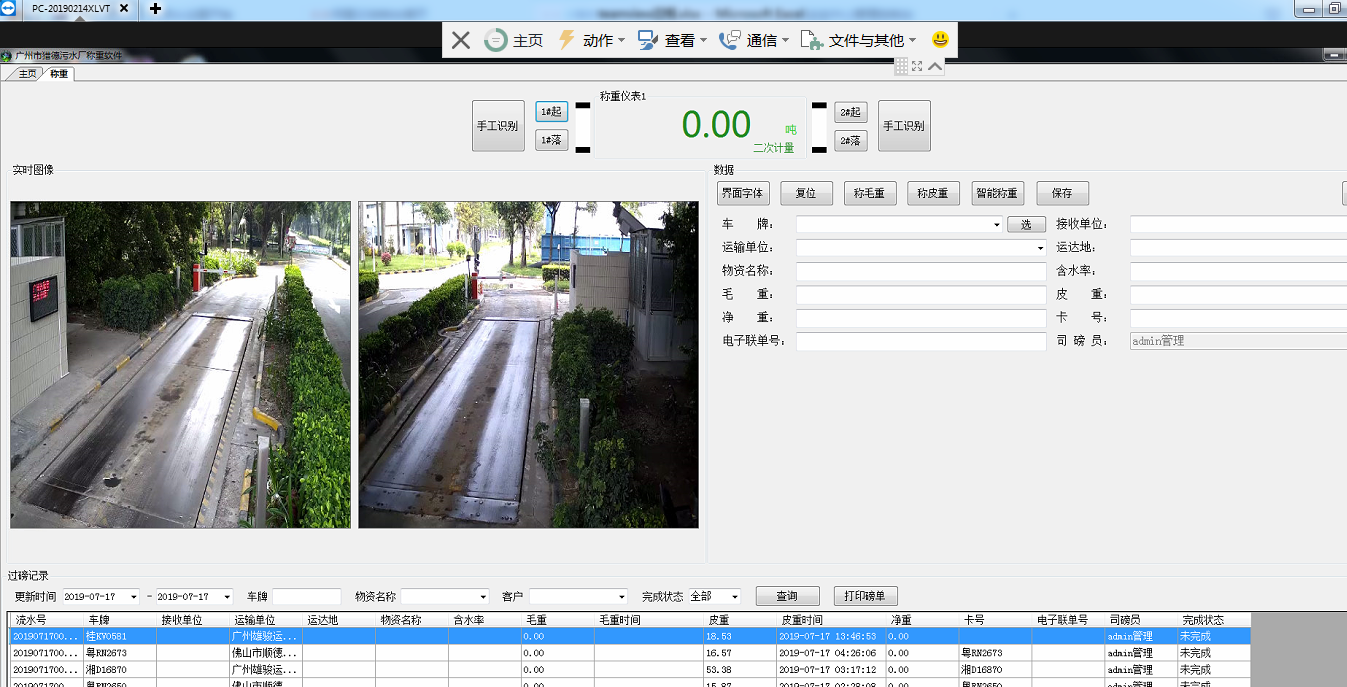Select the row with plate 桂KV0581
The height and width of the screenshot is (687, 1347).
pyautogui.click(x=630, y=636)
